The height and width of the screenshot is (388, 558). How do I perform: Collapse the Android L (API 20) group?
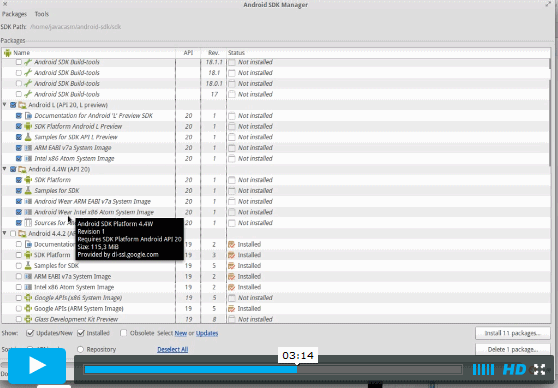tap(5, 105)
